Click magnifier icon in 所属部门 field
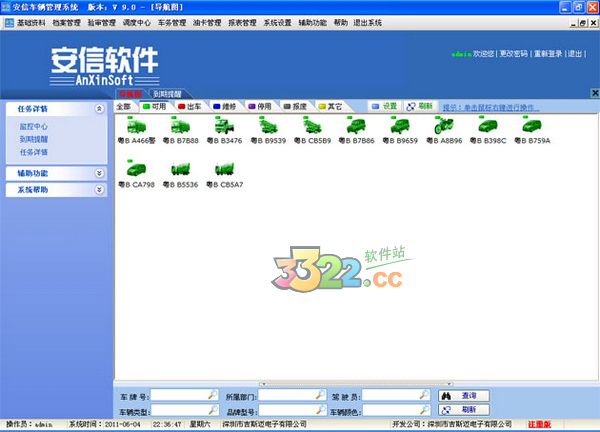 321,395
